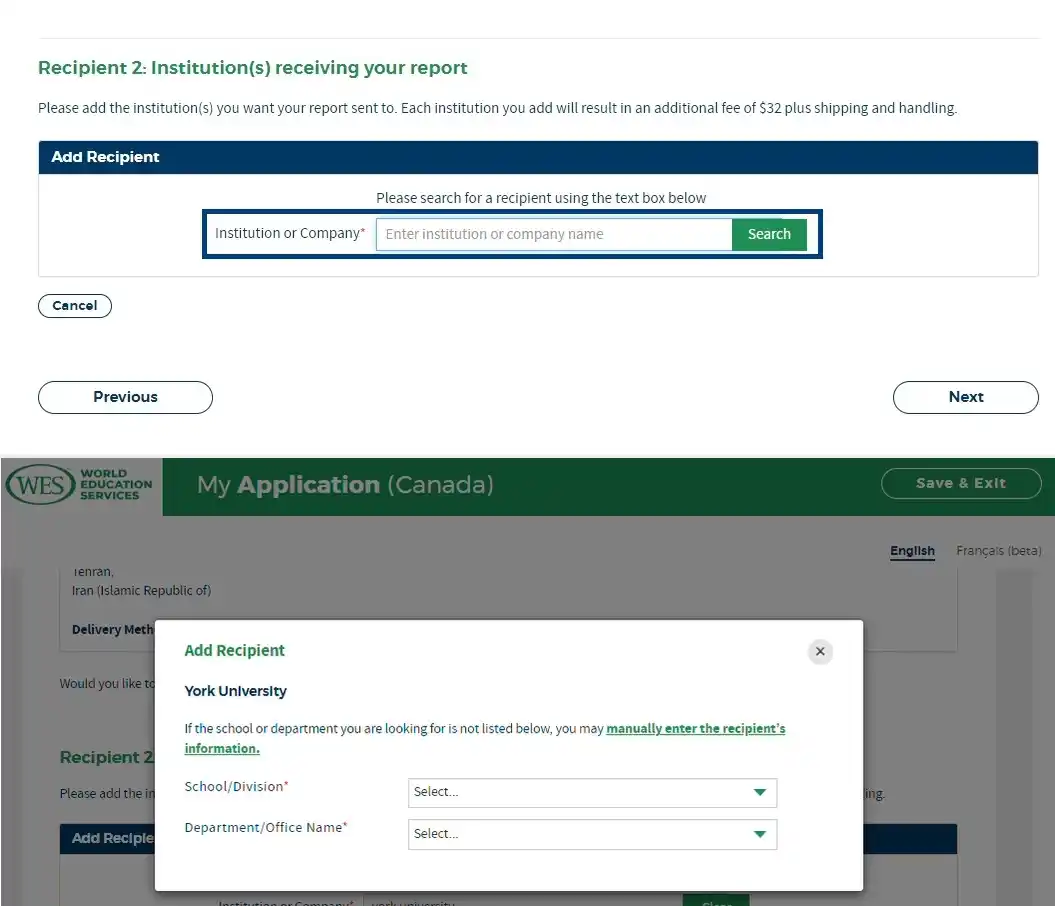Click the Cancel button
This screenshot has width=1055, height=906.
coord(75,306)
